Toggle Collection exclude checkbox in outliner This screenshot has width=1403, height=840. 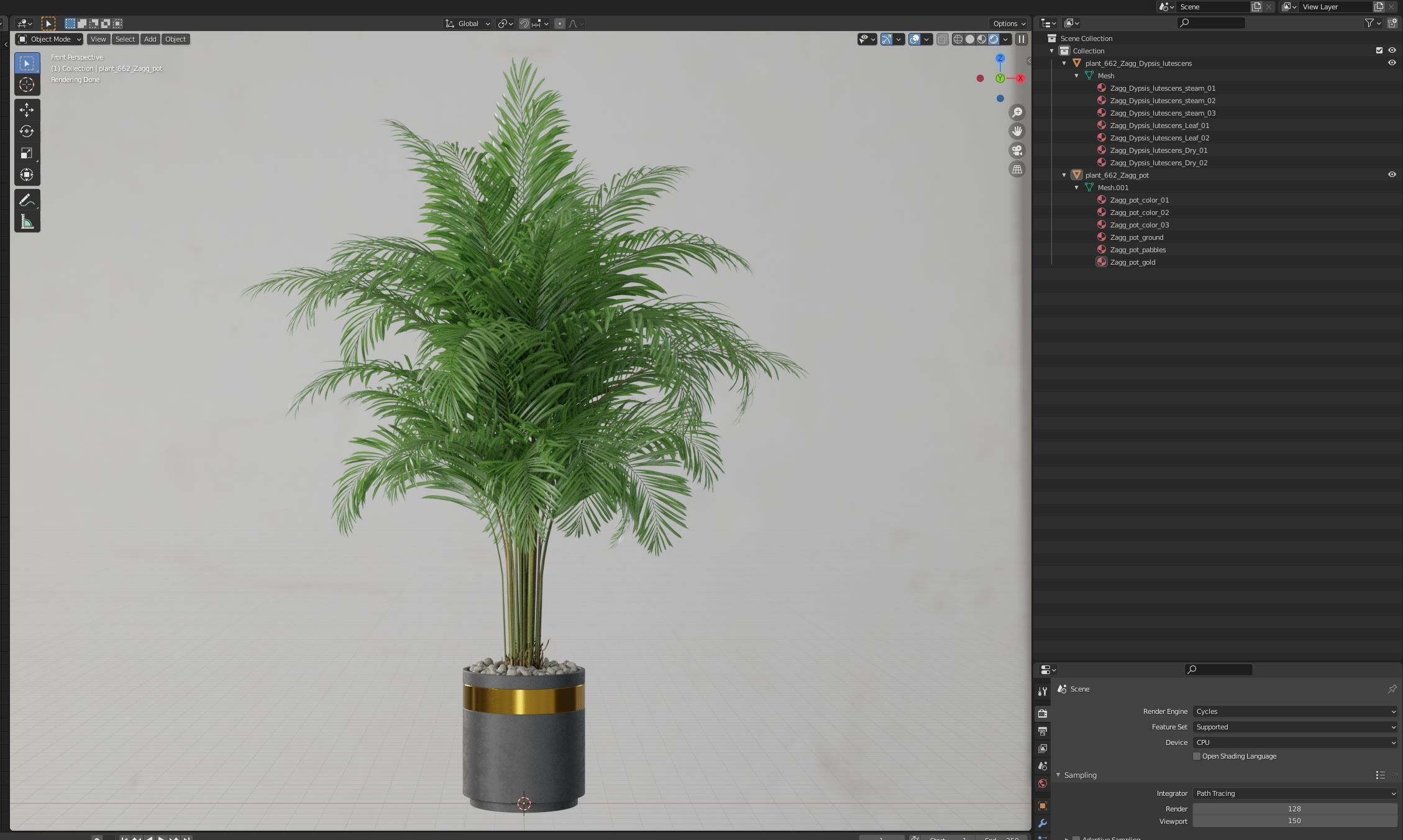[1379, 50]
